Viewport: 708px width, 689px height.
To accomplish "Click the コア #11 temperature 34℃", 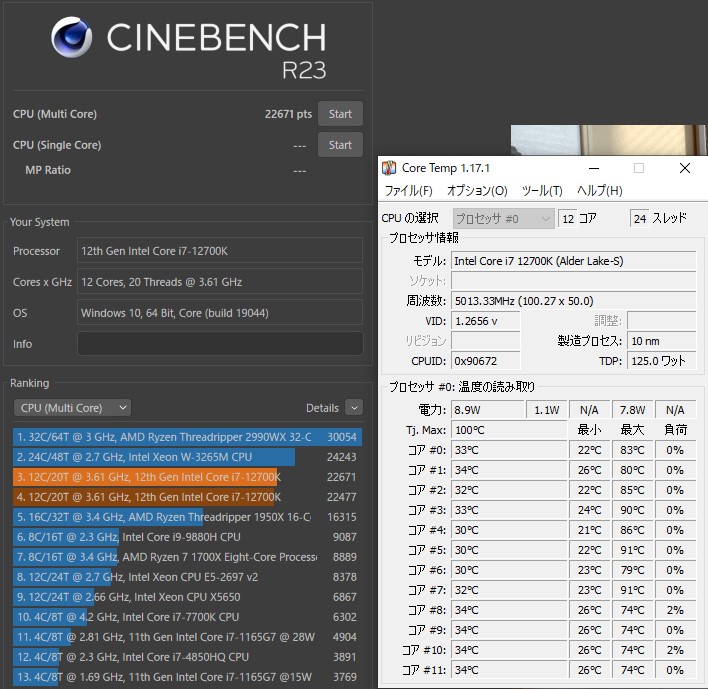I will 509,670.
